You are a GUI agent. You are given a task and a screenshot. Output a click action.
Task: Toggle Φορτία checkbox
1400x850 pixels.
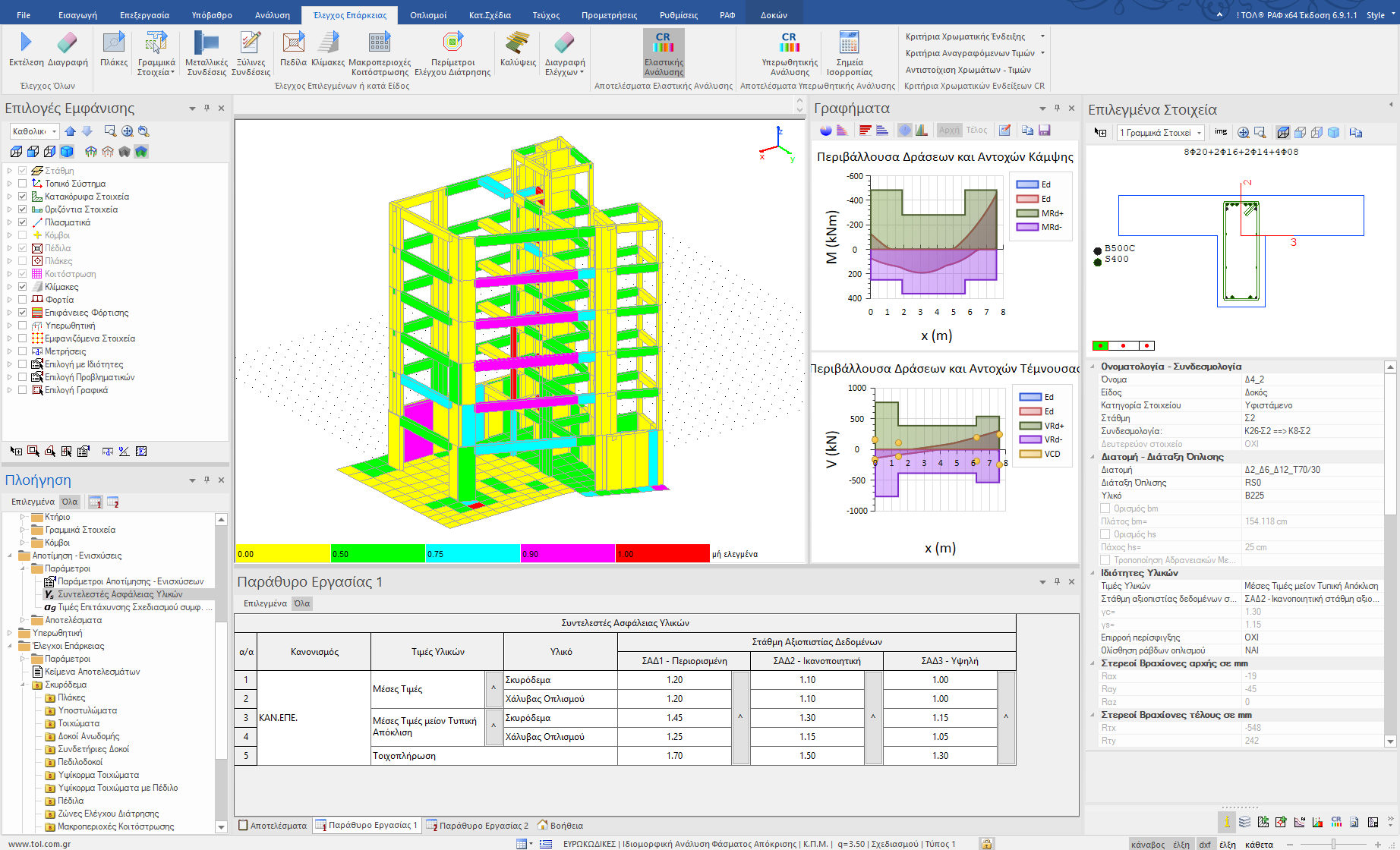(x=23, y=300)
